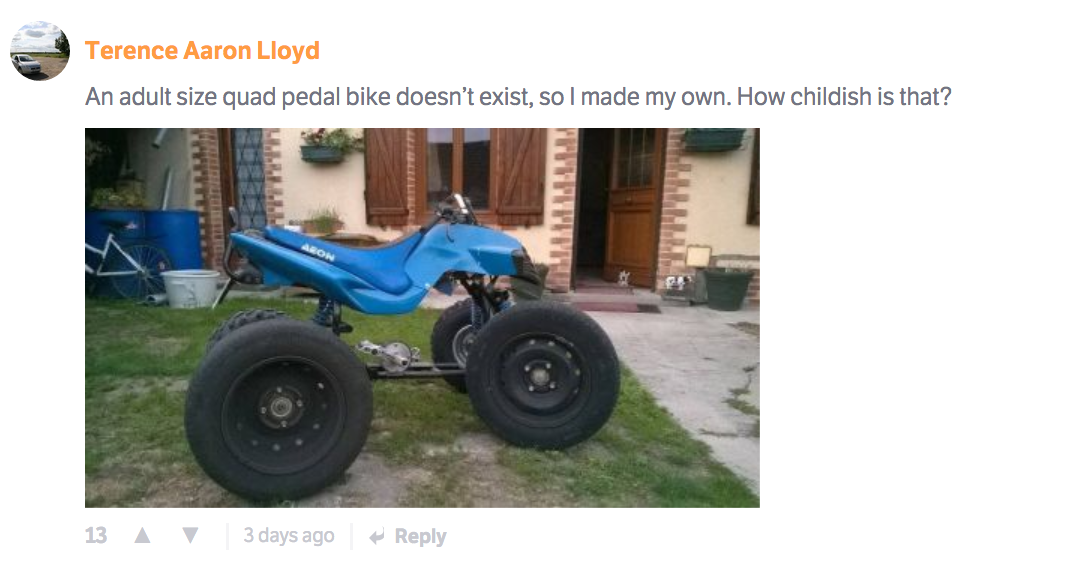Click the quad's front right wheel in photo
Image resolution: width=1075 pixels, height=572 pixels.
[542, 374]
